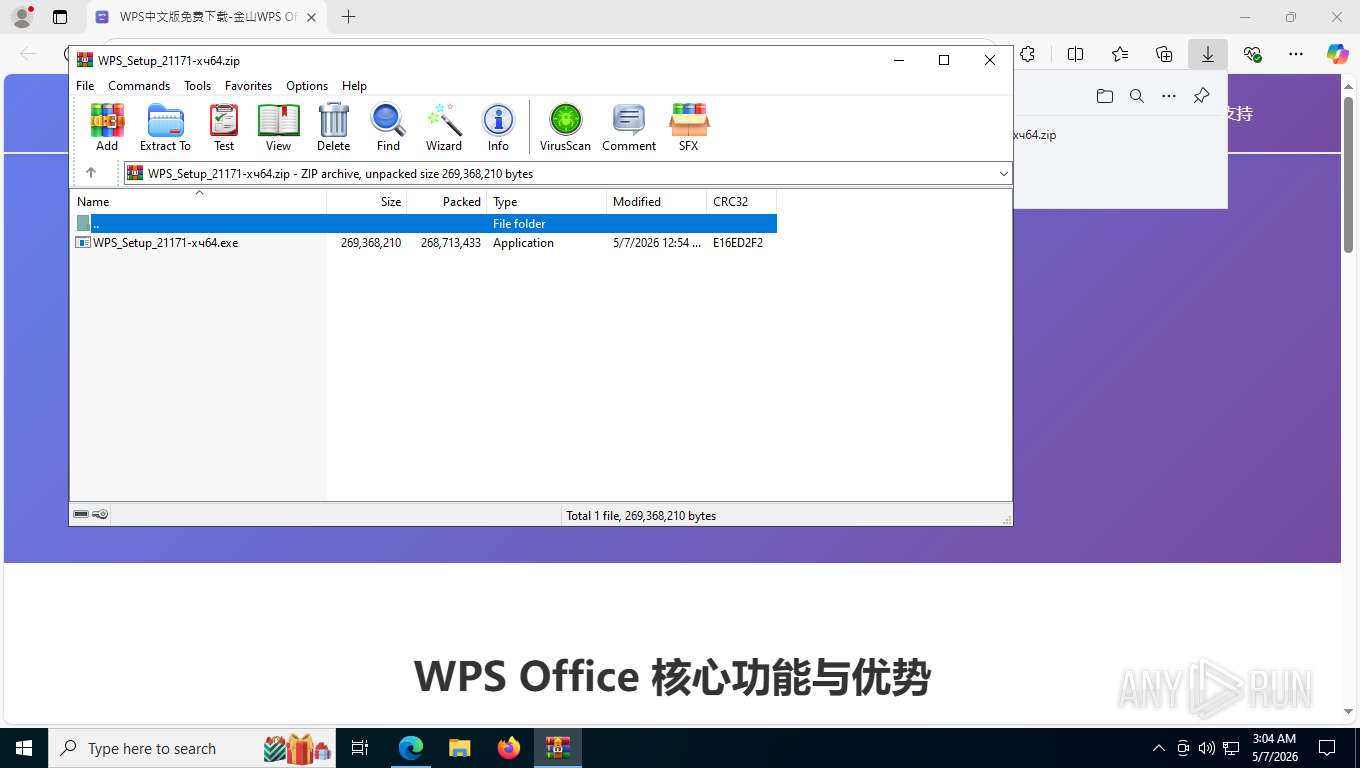
Task: Convert archive with SFX icon
Action: pyautogui.click(x=688, y=127)
